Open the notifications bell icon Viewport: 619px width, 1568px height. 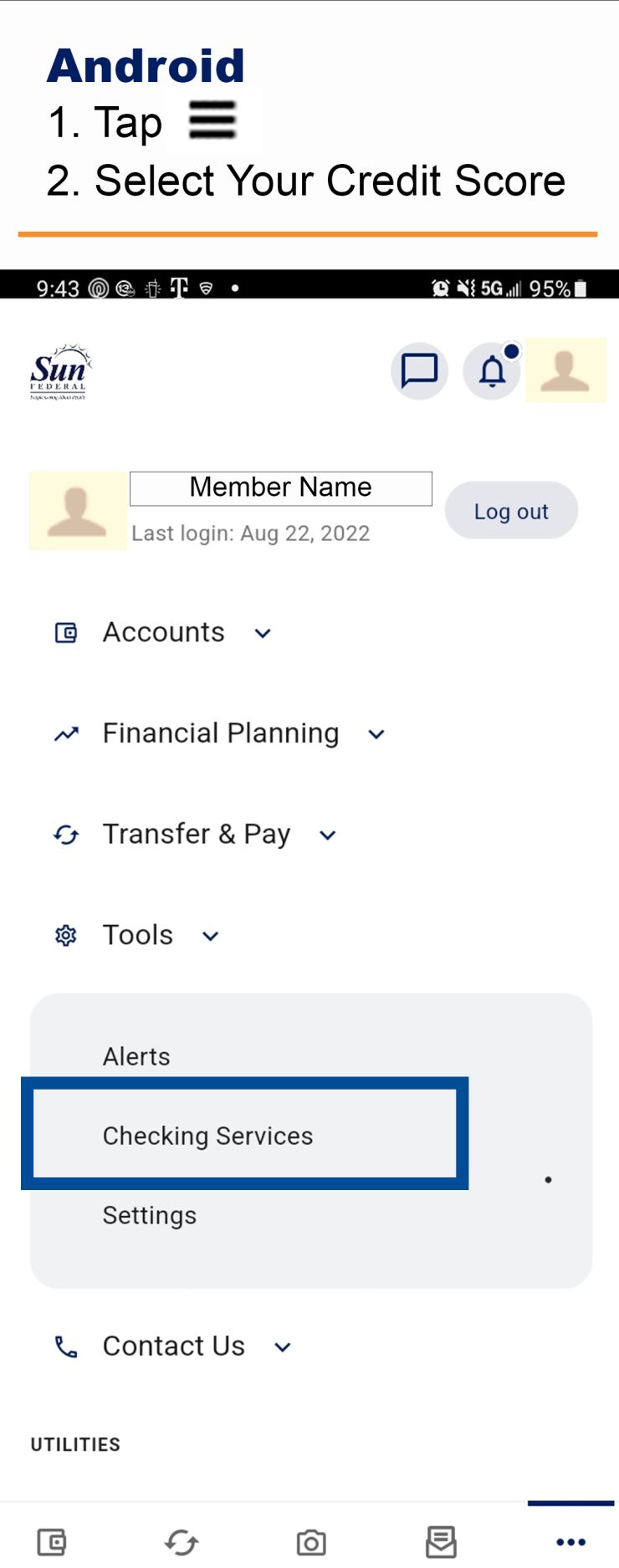tap(492, 370)
